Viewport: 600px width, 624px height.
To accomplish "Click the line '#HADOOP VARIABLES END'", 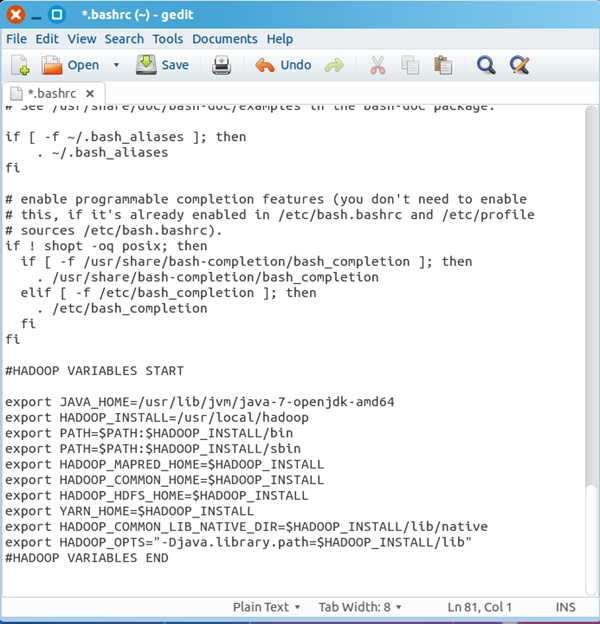I will click(x=87, y=558).
